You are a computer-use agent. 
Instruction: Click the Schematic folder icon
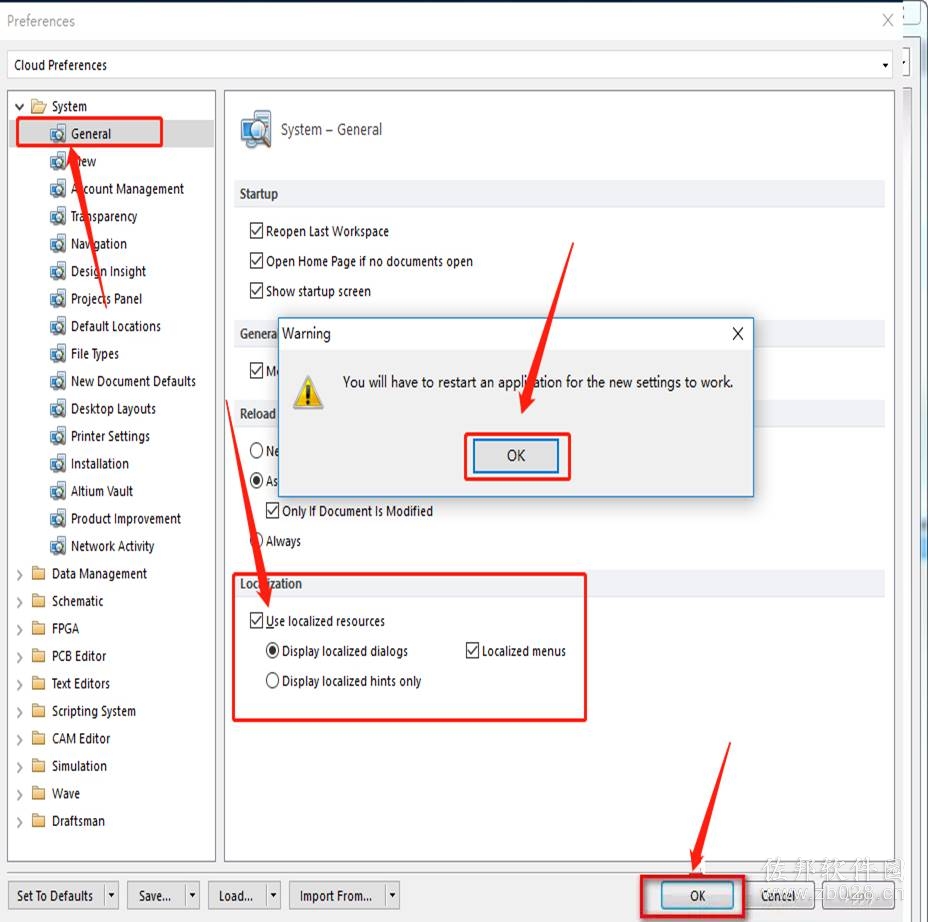coord(38,601)
